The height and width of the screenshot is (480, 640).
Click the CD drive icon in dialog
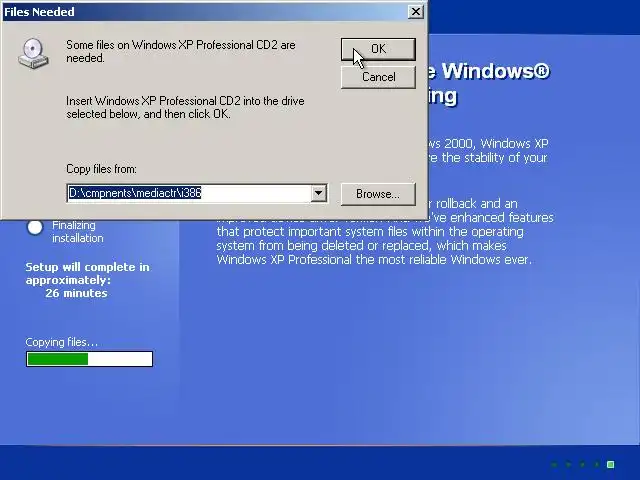[33, 53]
